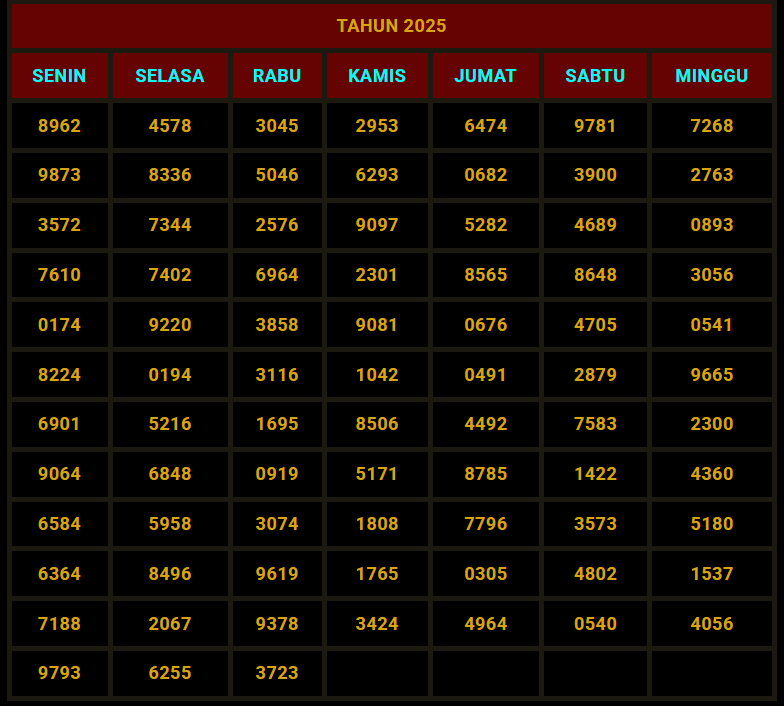Click cell with value 8565
The height and width of the screenshot is (706, 784).
(x=486, y=275)
